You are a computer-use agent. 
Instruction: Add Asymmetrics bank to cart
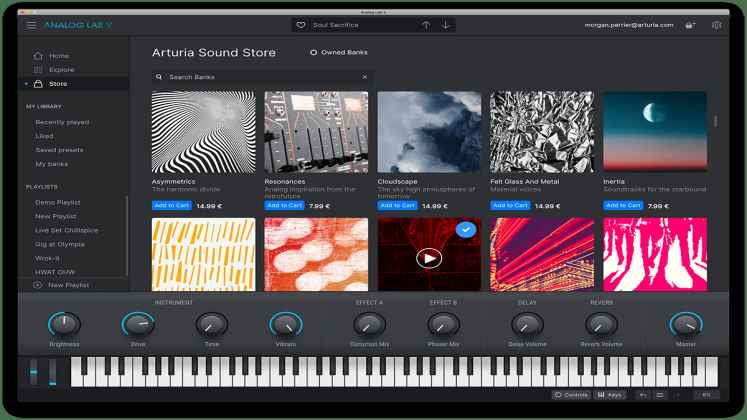point(171,205)
